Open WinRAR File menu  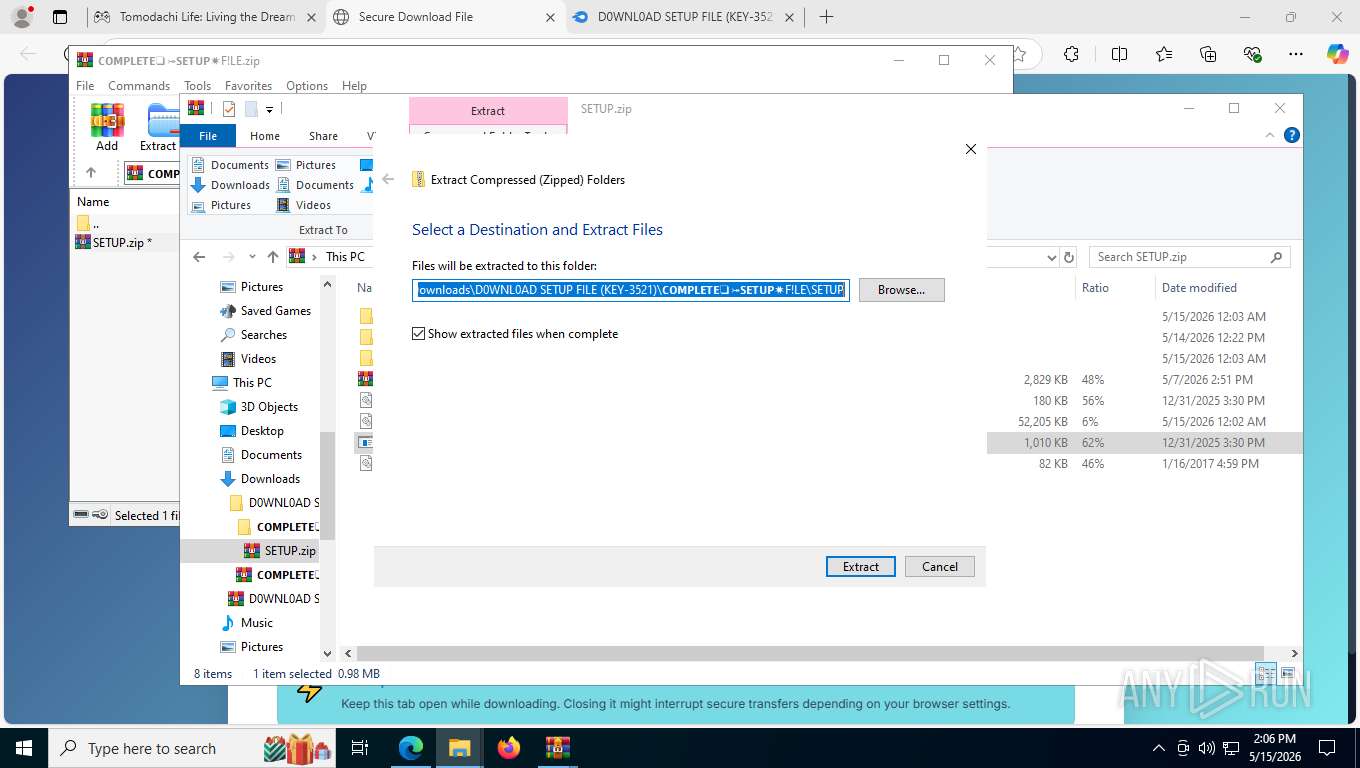click(x=85, y=86)
